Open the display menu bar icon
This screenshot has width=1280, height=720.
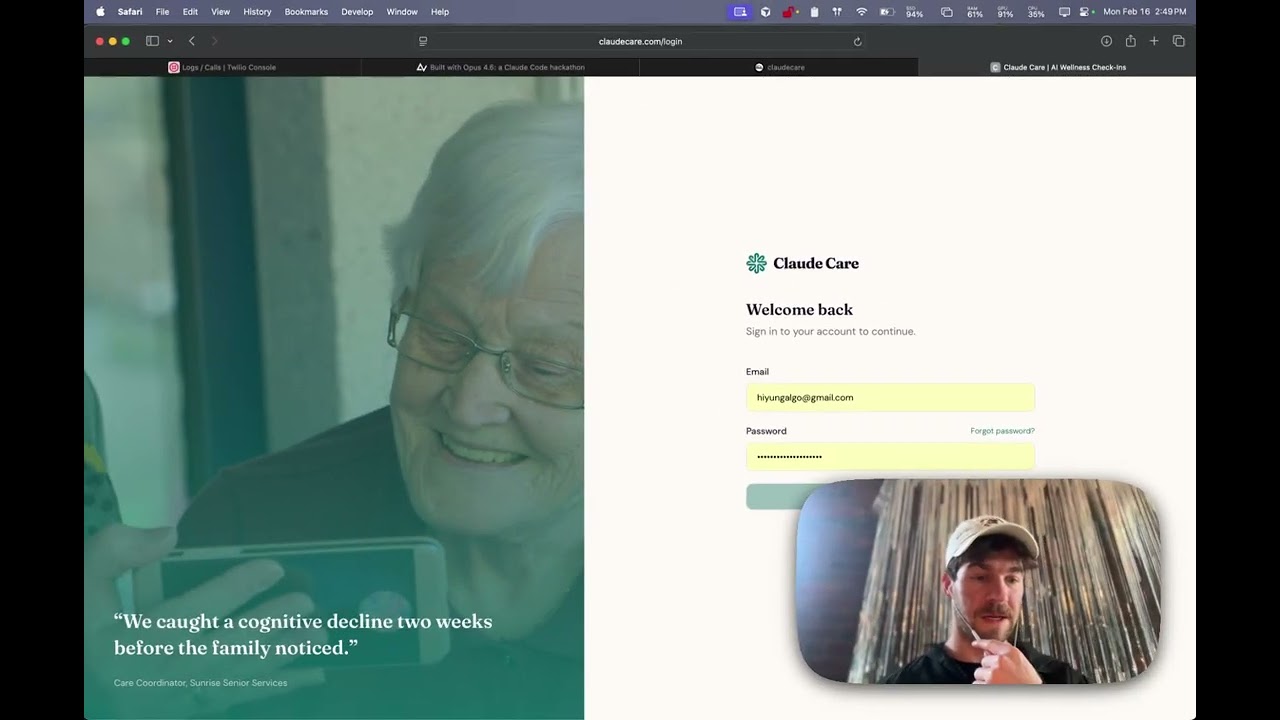coord(1064,12)
